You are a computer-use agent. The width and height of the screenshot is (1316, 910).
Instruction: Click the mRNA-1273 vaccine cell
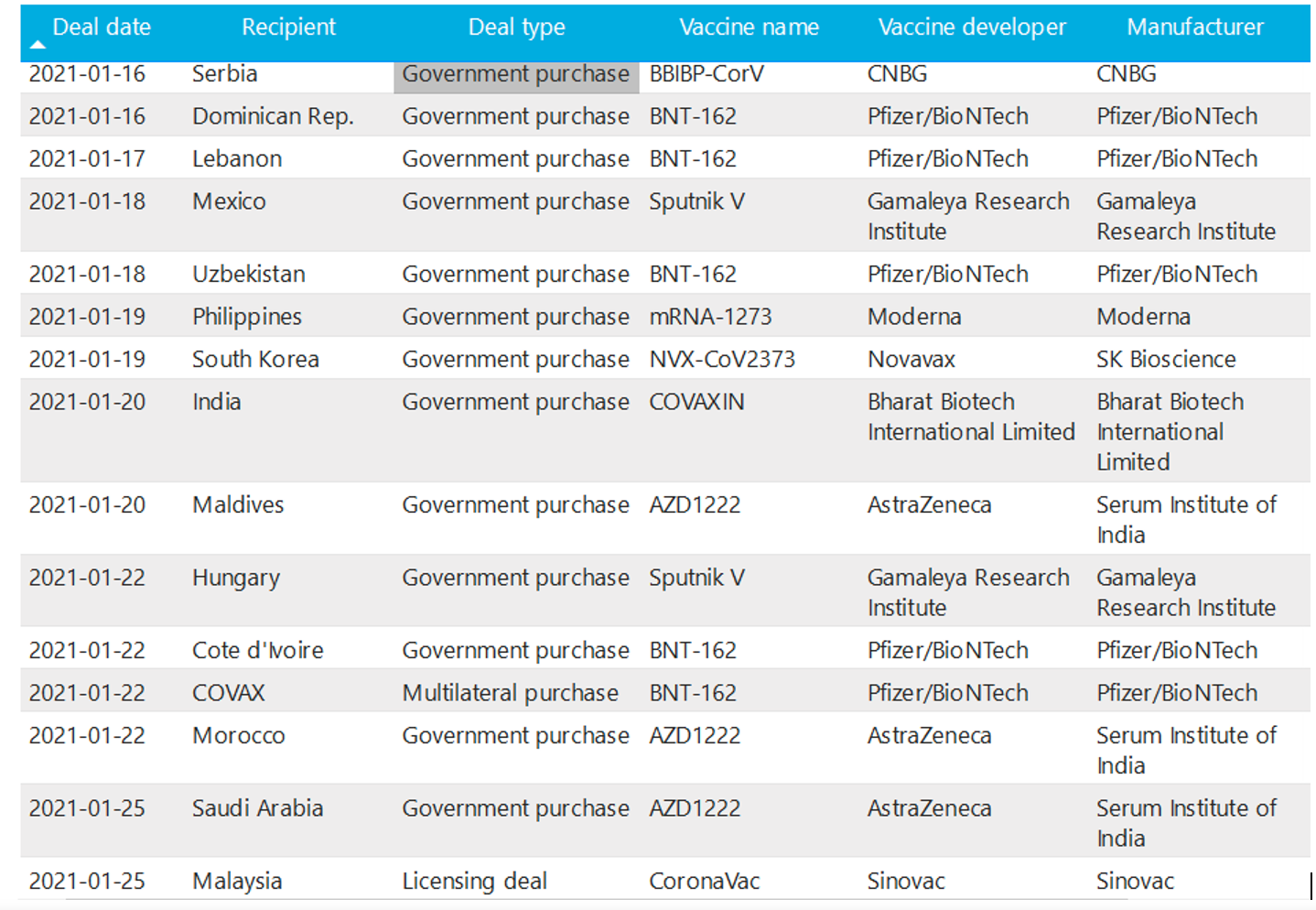(710, 317)
